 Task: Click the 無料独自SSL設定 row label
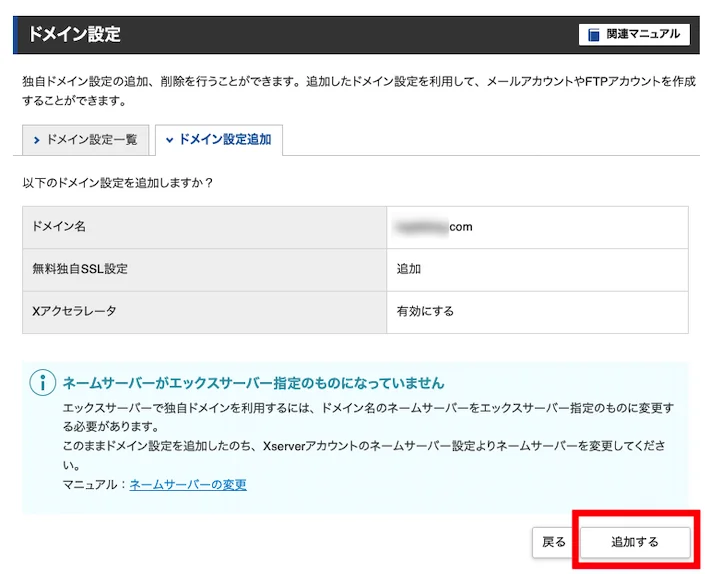(80, 269)
